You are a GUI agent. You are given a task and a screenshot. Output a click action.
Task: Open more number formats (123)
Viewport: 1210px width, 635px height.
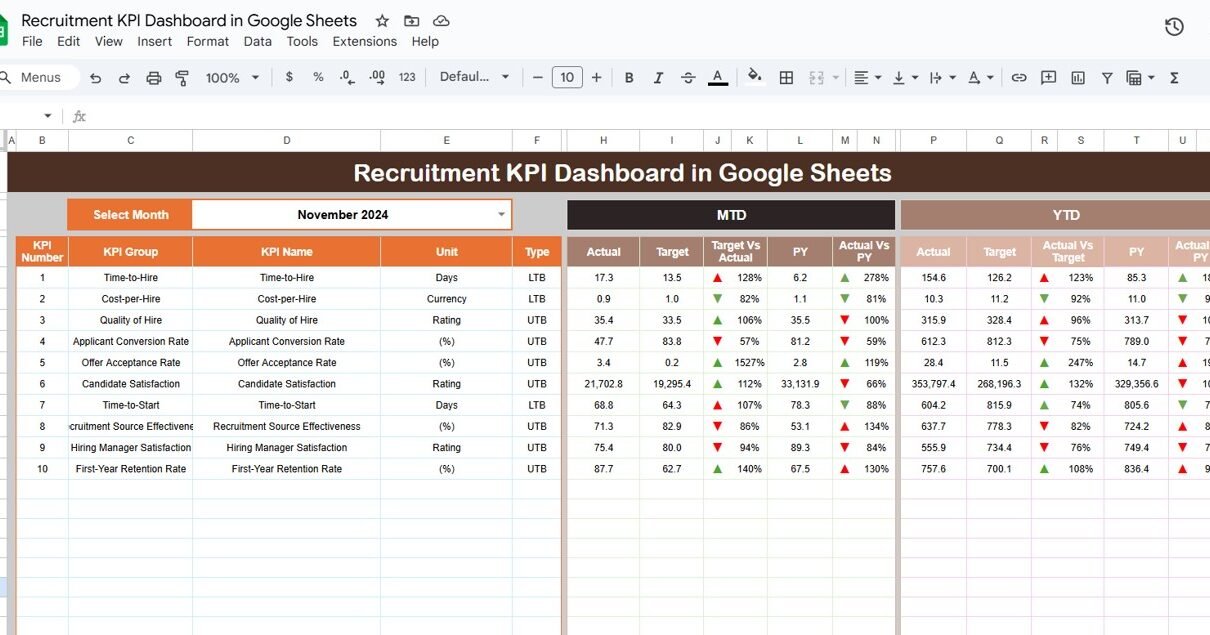(407, 77)
